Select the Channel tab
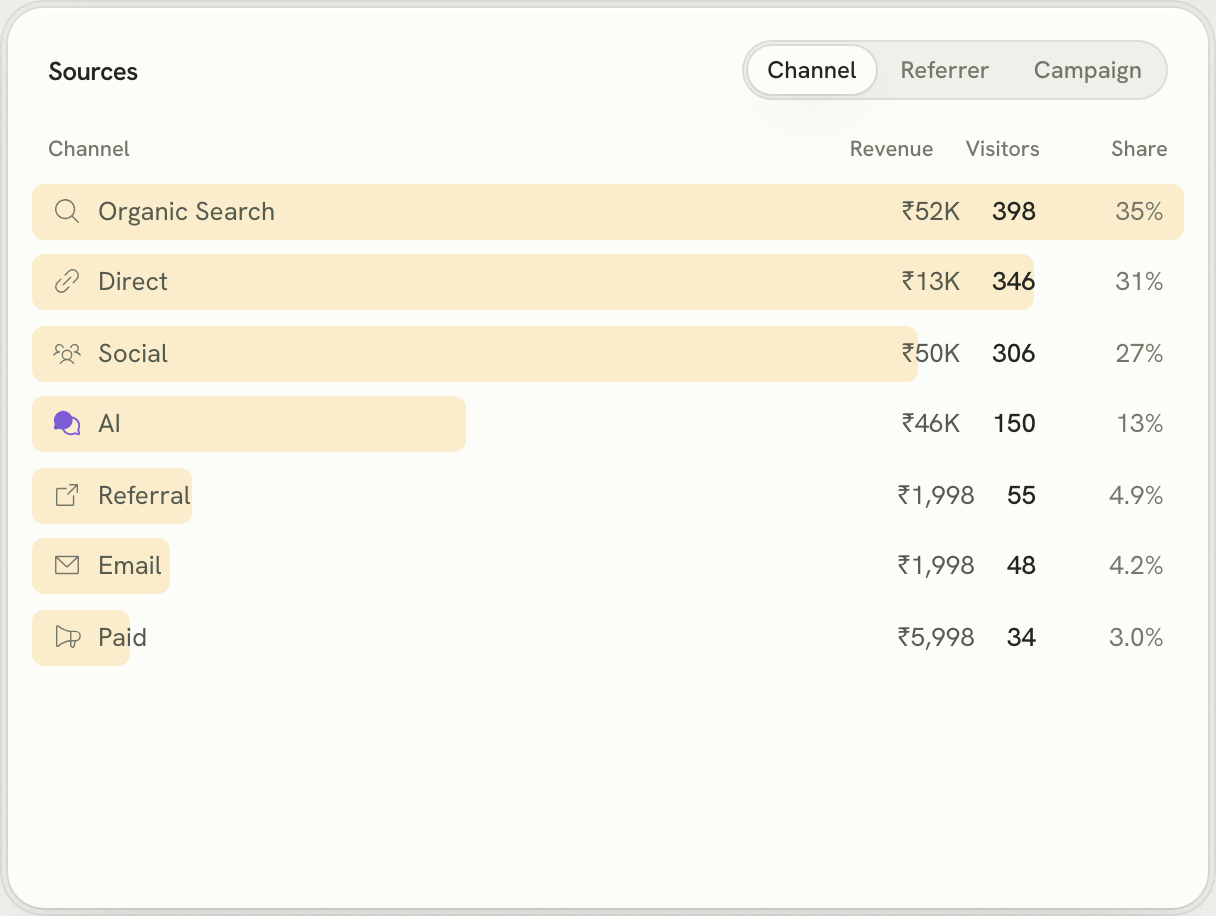Viewport: 1216px width, 916px height. [x=812, y=70]
